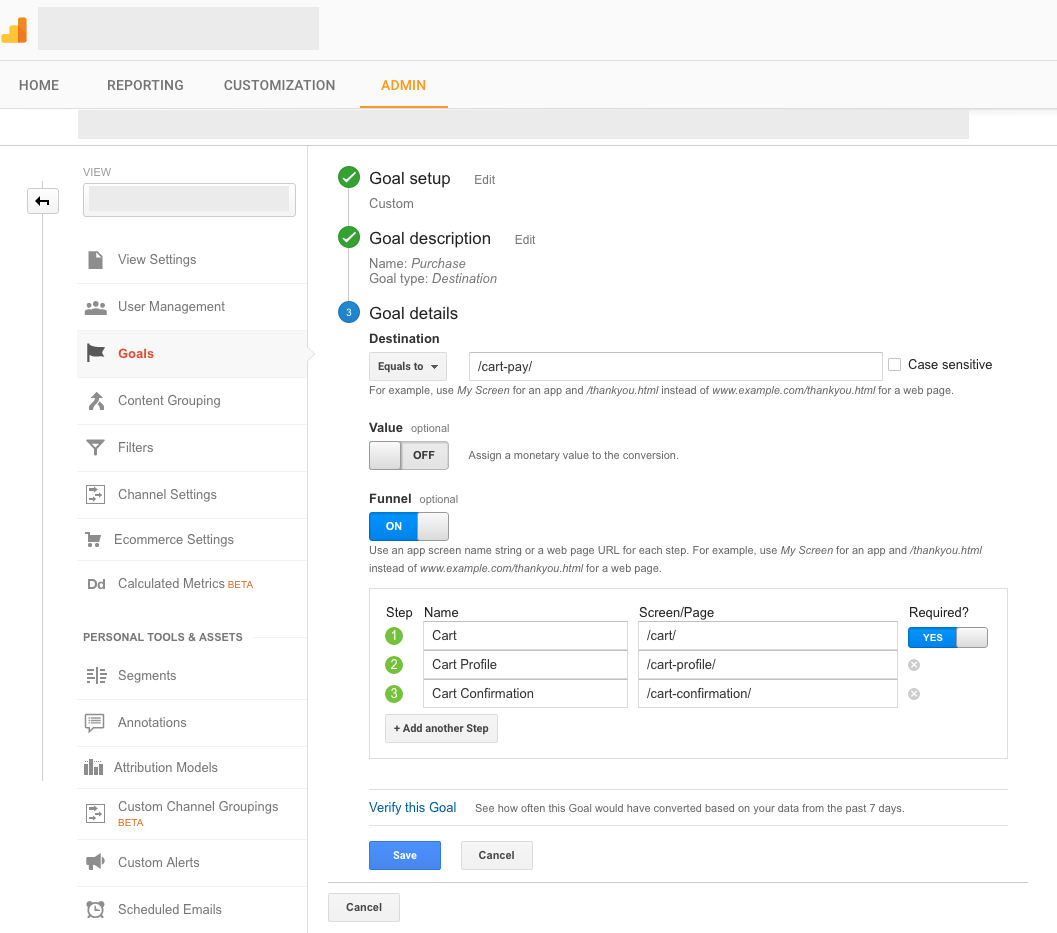Screen dimensions: 1057x933
Task: Click the Custom Alerts megaphone icon
Action: pos(96,863)
